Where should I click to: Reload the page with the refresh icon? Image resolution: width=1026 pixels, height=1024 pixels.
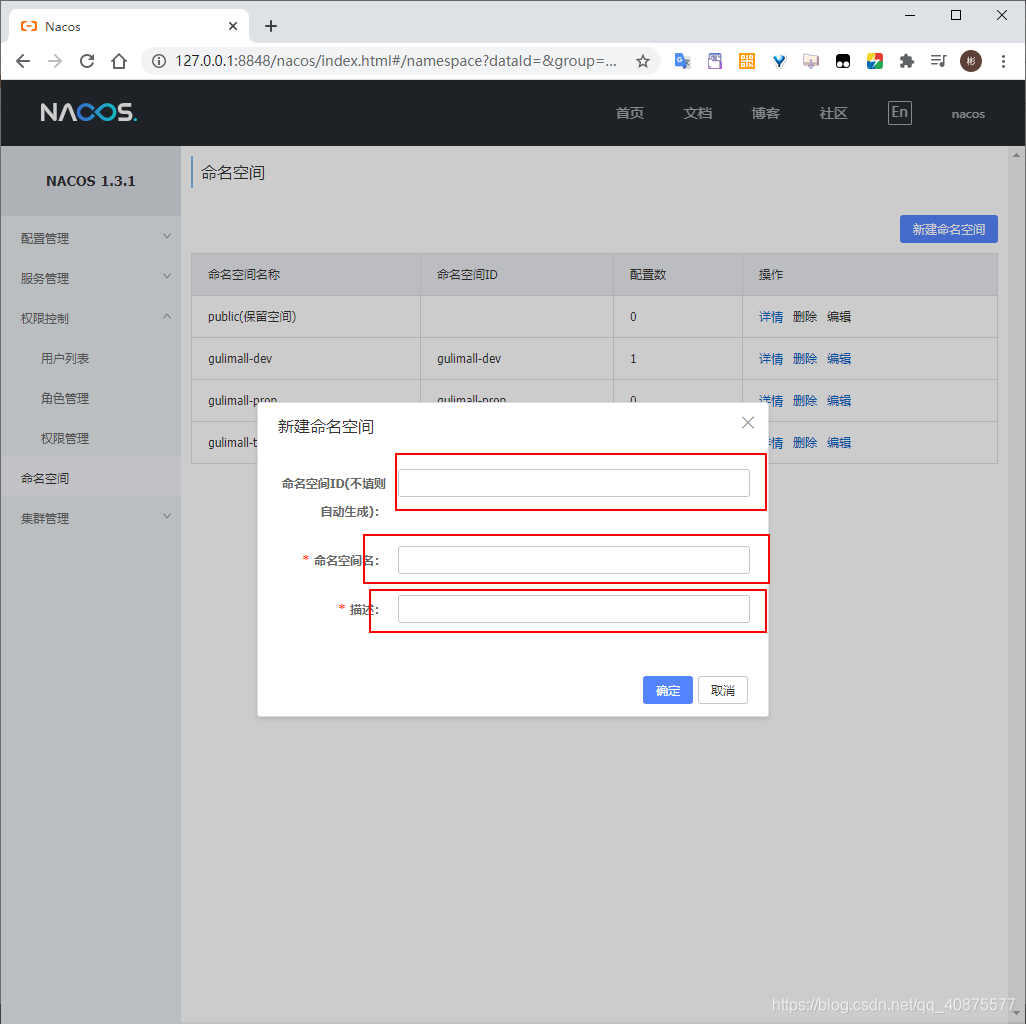click(x=87, y=61)
